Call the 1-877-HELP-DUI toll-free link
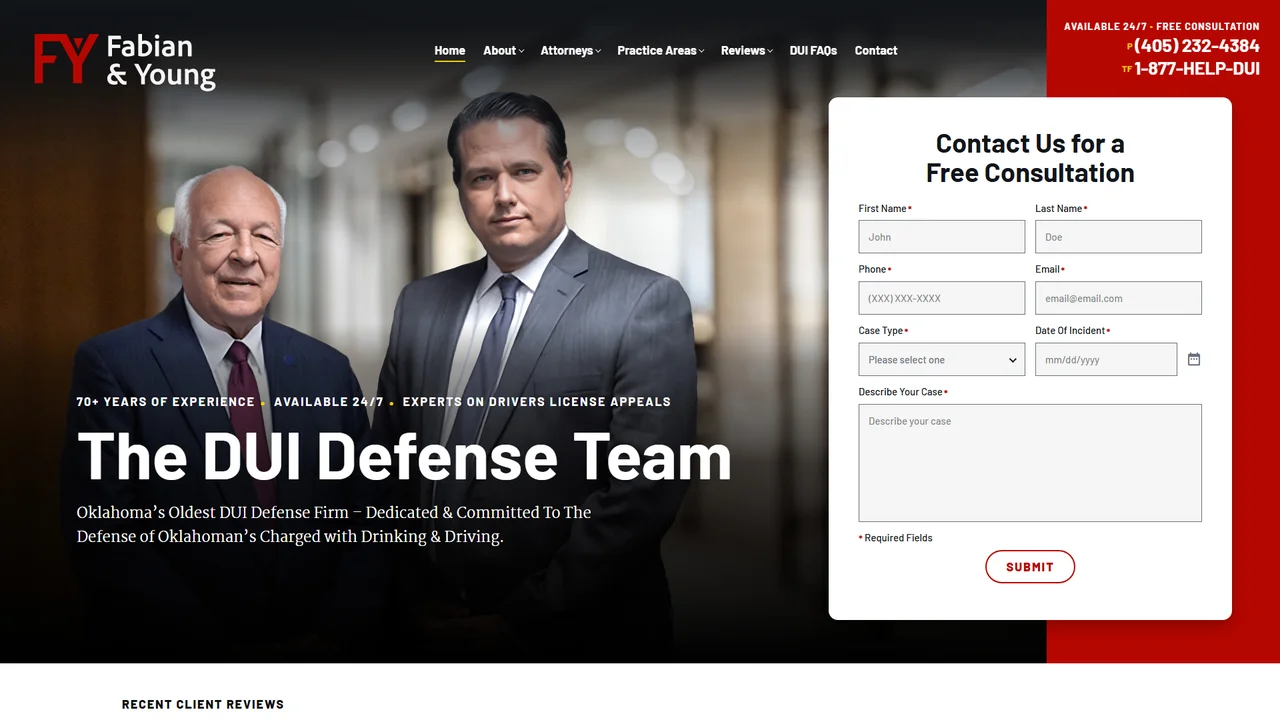This screenshot has width=1280, height=720. (x=1196, y=69)
